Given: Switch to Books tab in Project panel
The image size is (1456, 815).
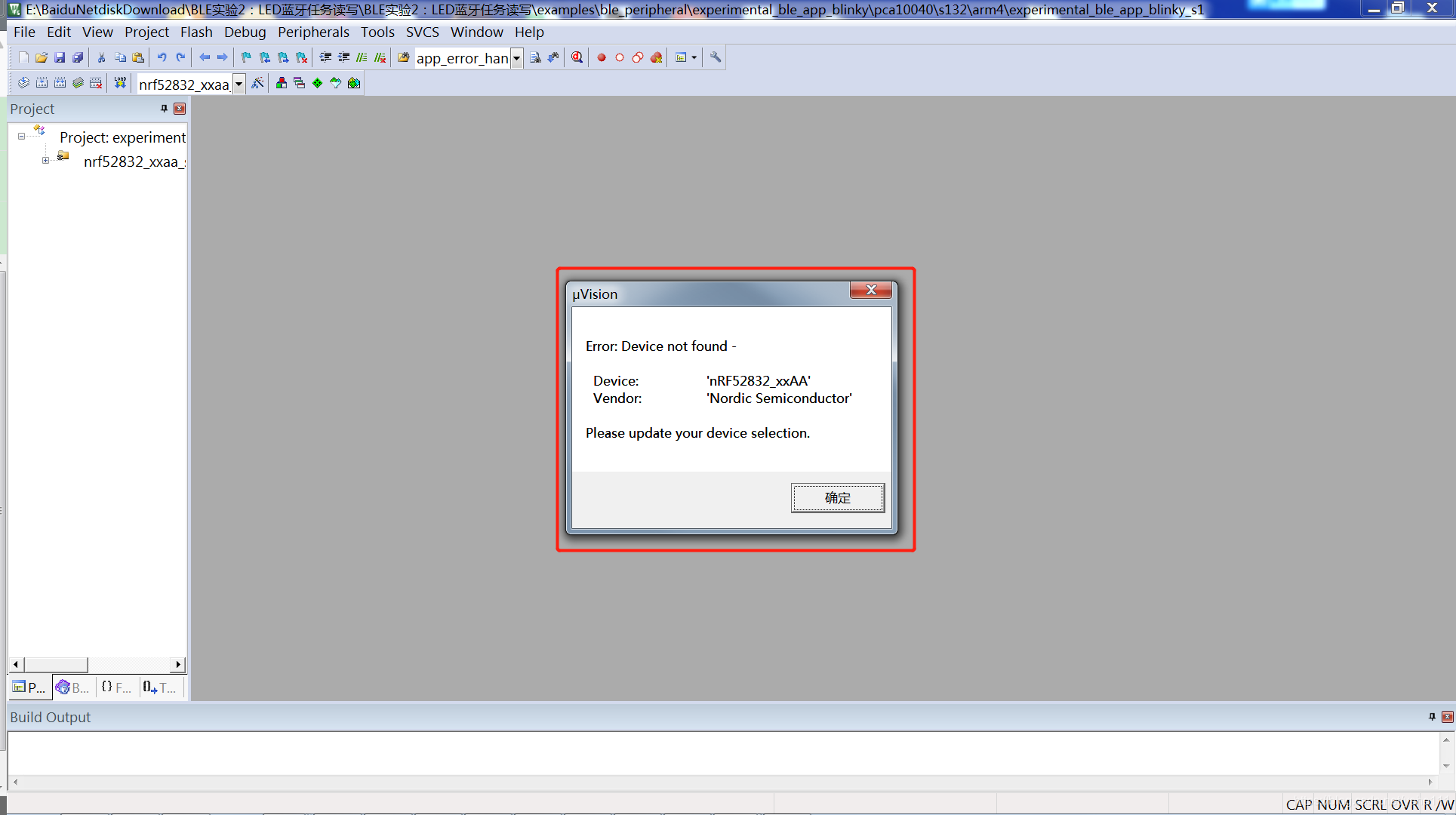Looking at the screenshot, I should point(73,687).
